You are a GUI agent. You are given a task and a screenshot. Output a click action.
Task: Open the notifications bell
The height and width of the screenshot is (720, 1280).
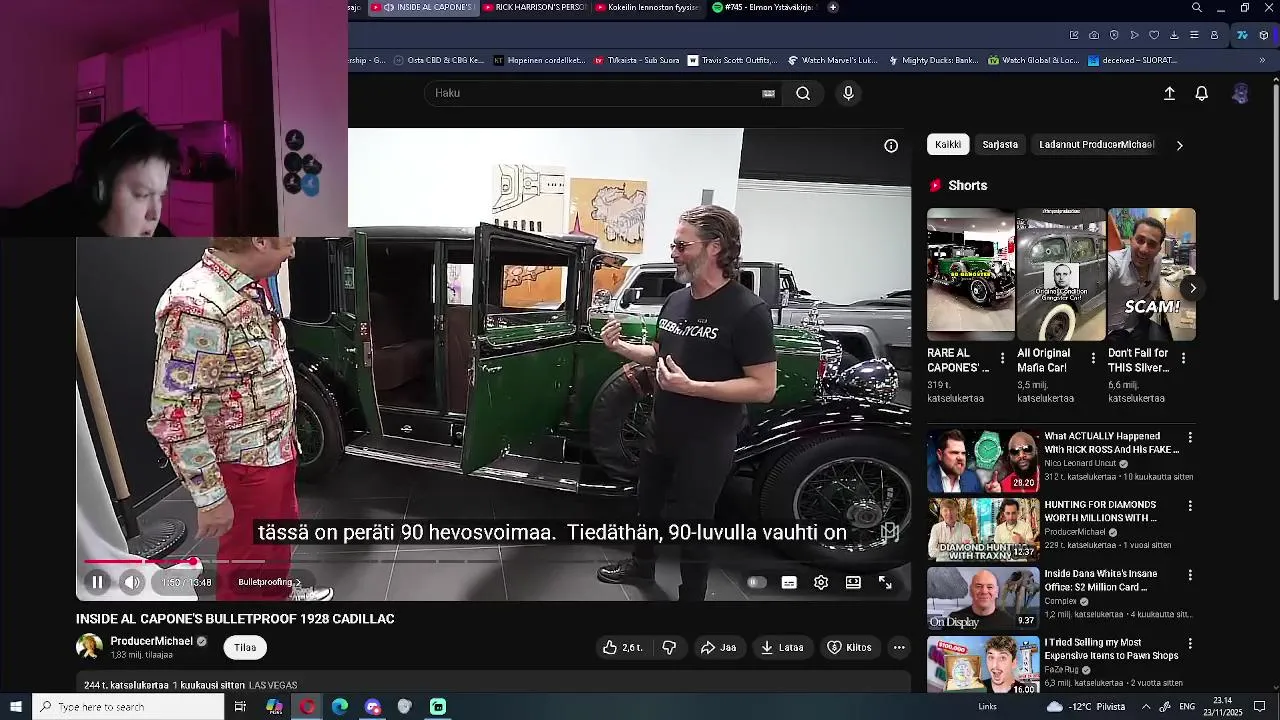pos(1202,93)
